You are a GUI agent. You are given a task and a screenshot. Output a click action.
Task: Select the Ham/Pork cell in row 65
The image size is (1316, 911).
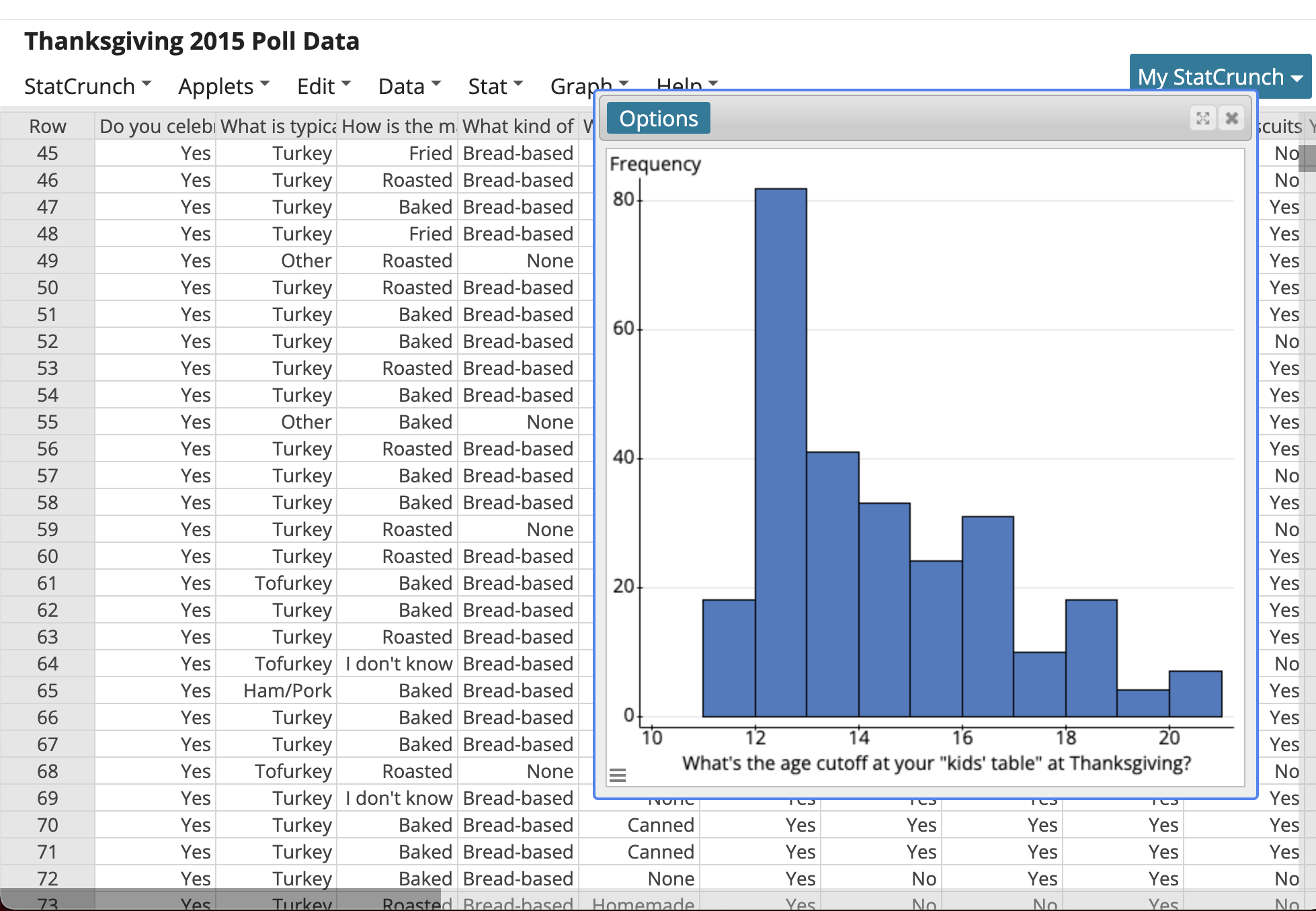[287, 691]
